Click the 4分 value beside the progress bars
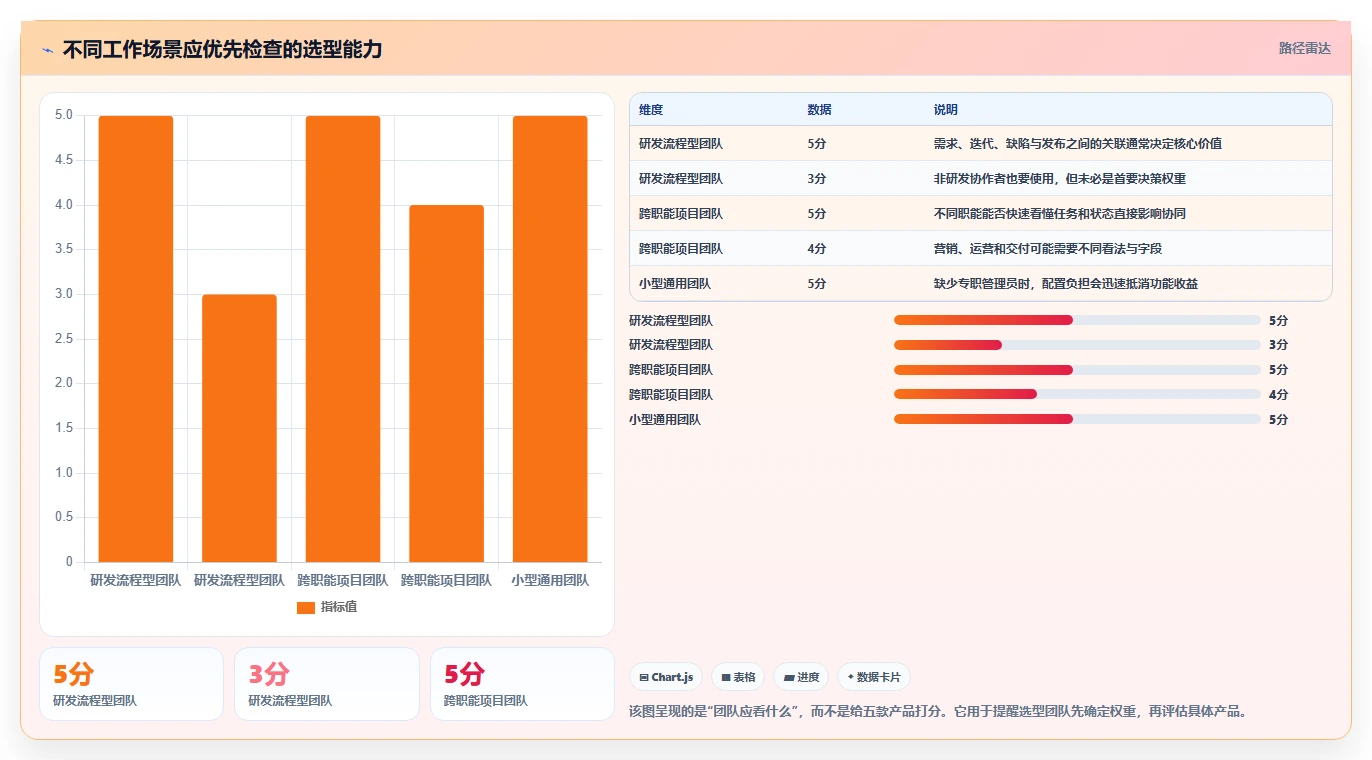This screenshot has height=760, width=1372. coord(1278,395)
